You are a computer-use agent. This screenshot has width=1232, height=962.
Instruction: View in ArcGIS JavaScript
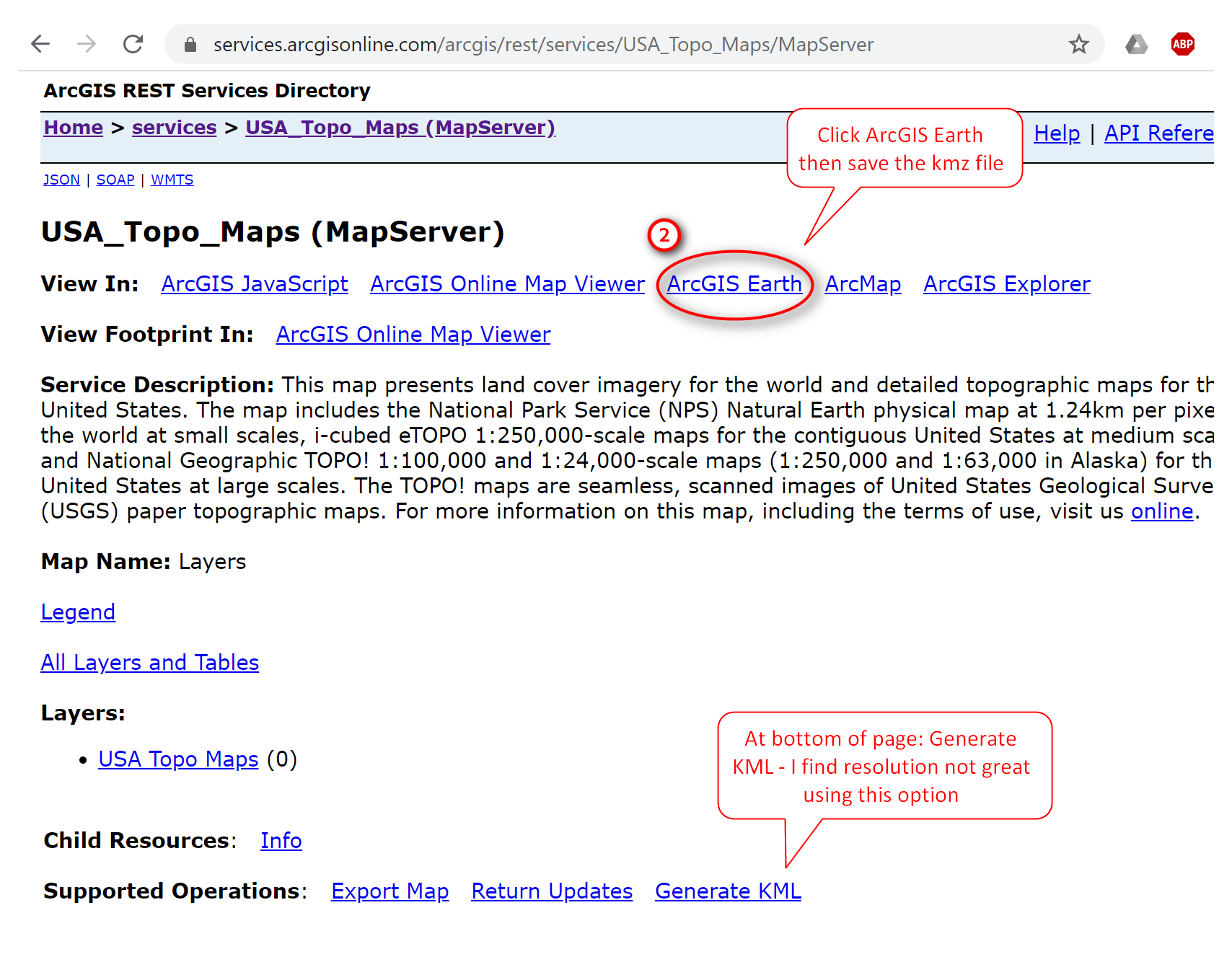pyautogui.click(x=255, y=284)
